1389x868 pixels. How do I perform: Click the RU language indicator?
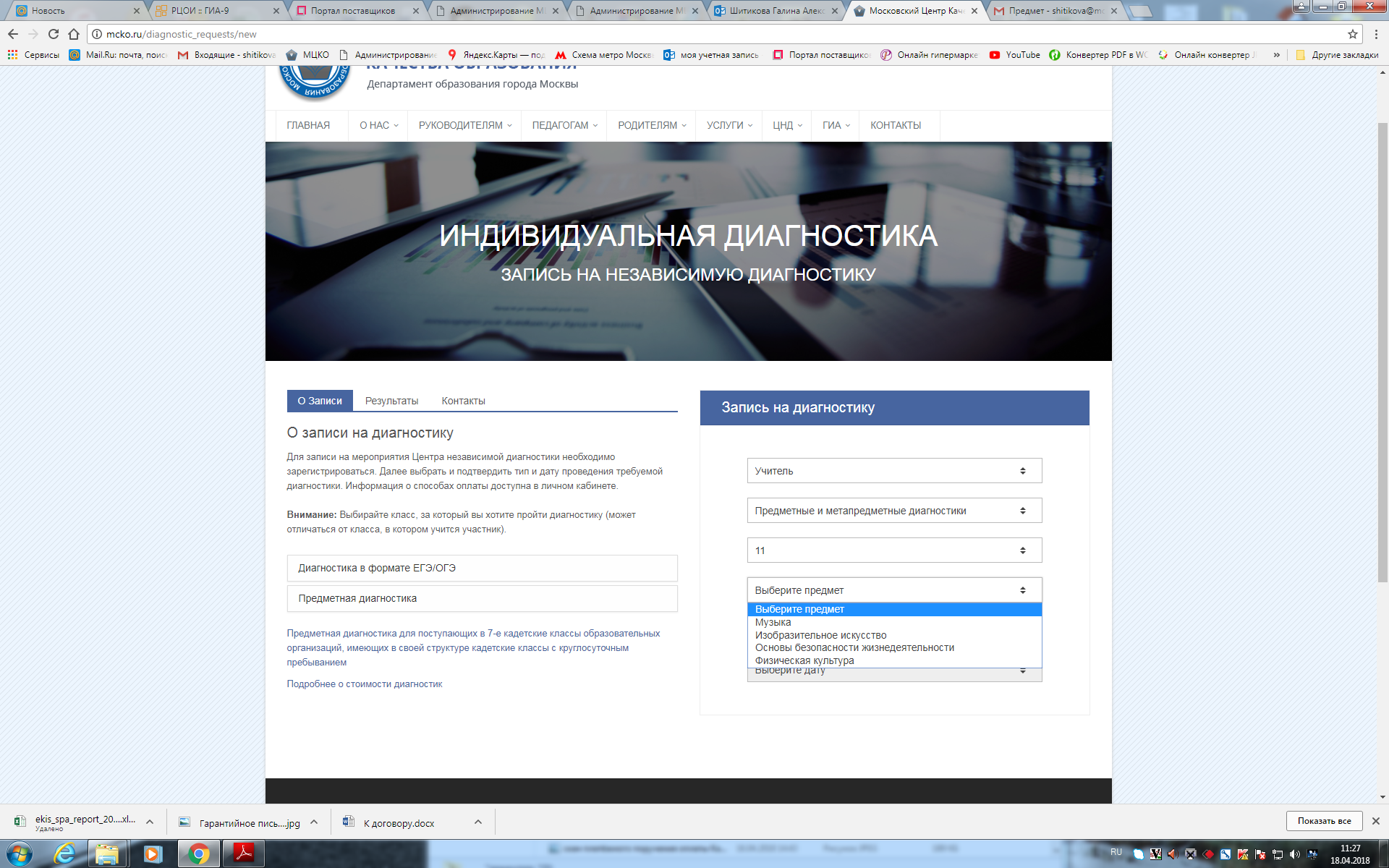click(1116, 852)
